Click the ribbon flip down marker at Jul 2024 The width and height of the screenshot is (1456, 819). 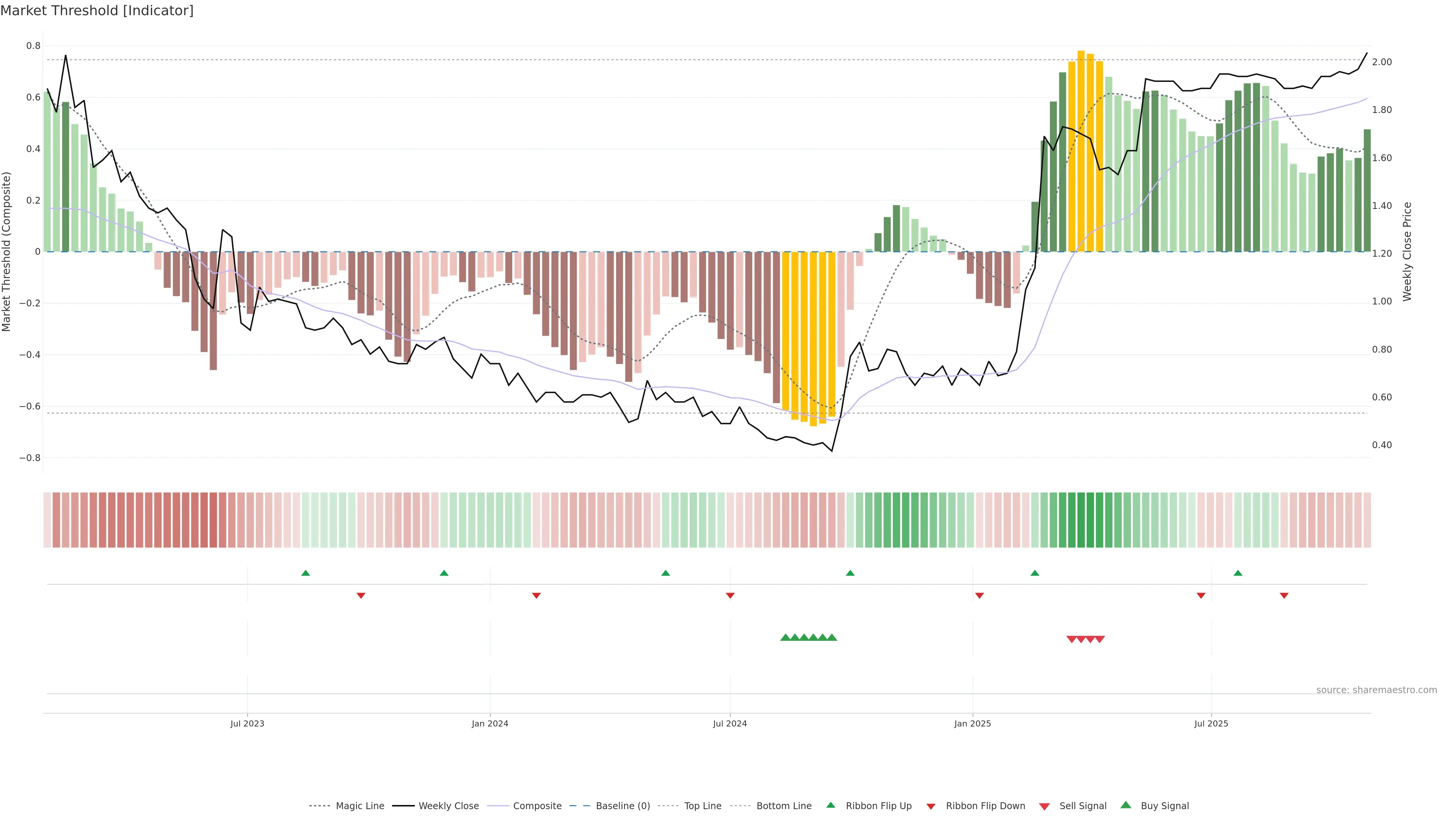[730, 596]
